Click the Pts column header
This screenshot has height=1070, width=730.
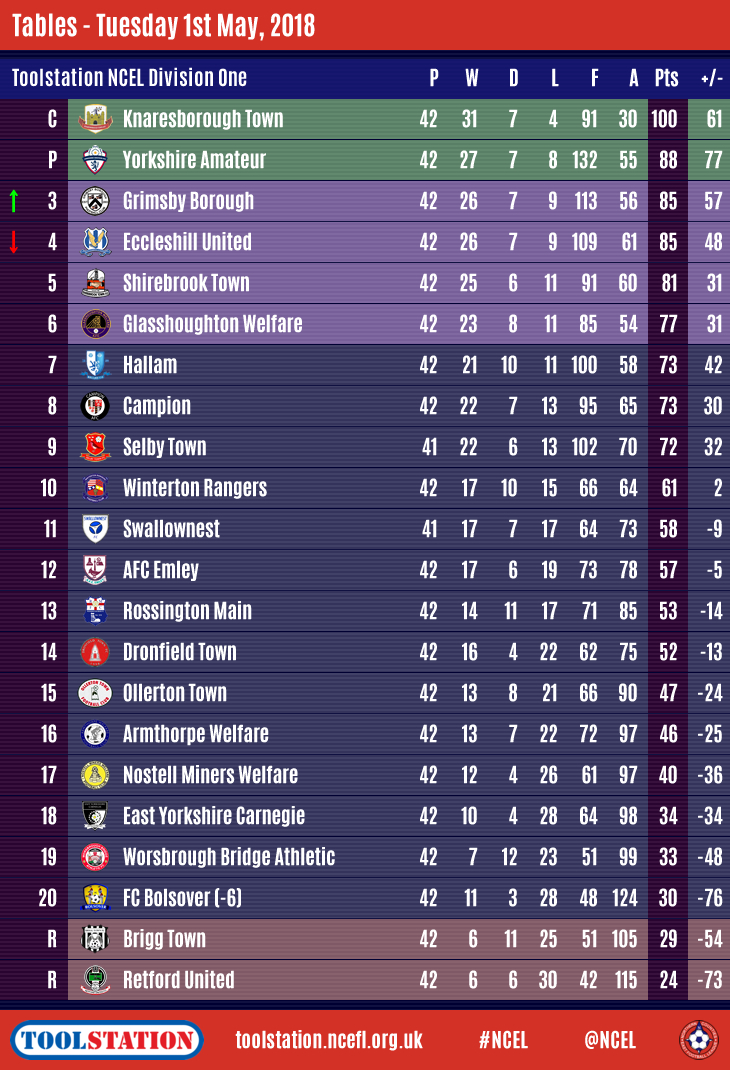(667, 78)
